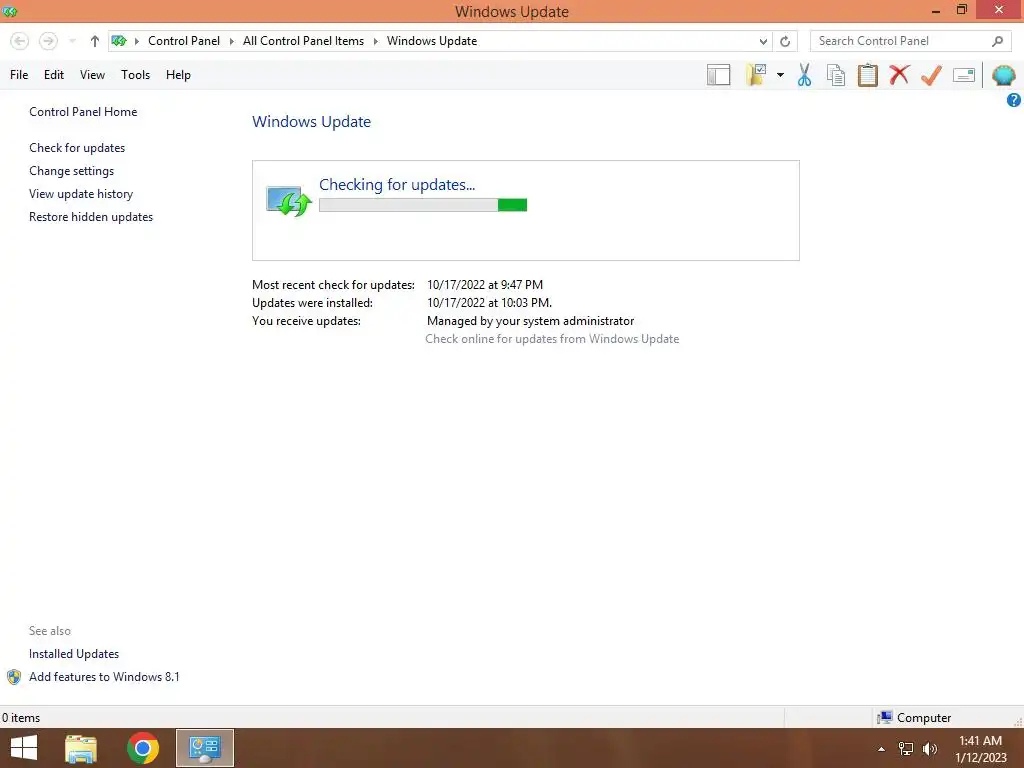
Task: Click Check for updates link
Action: pos(77,148)
